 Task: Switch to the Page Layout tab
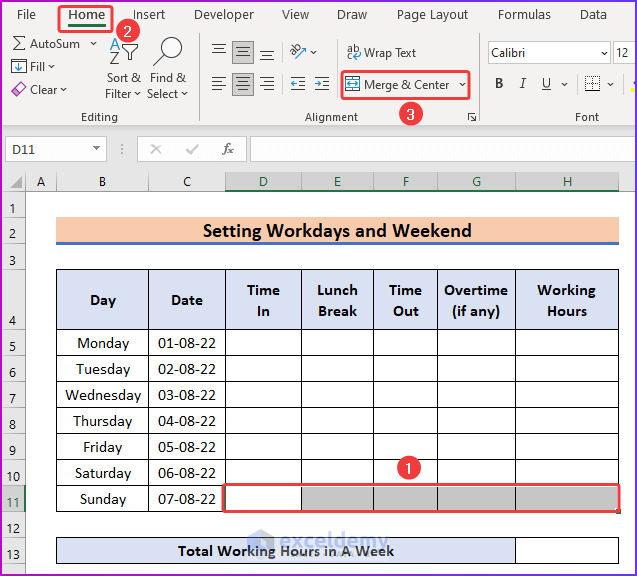(432, 15)
